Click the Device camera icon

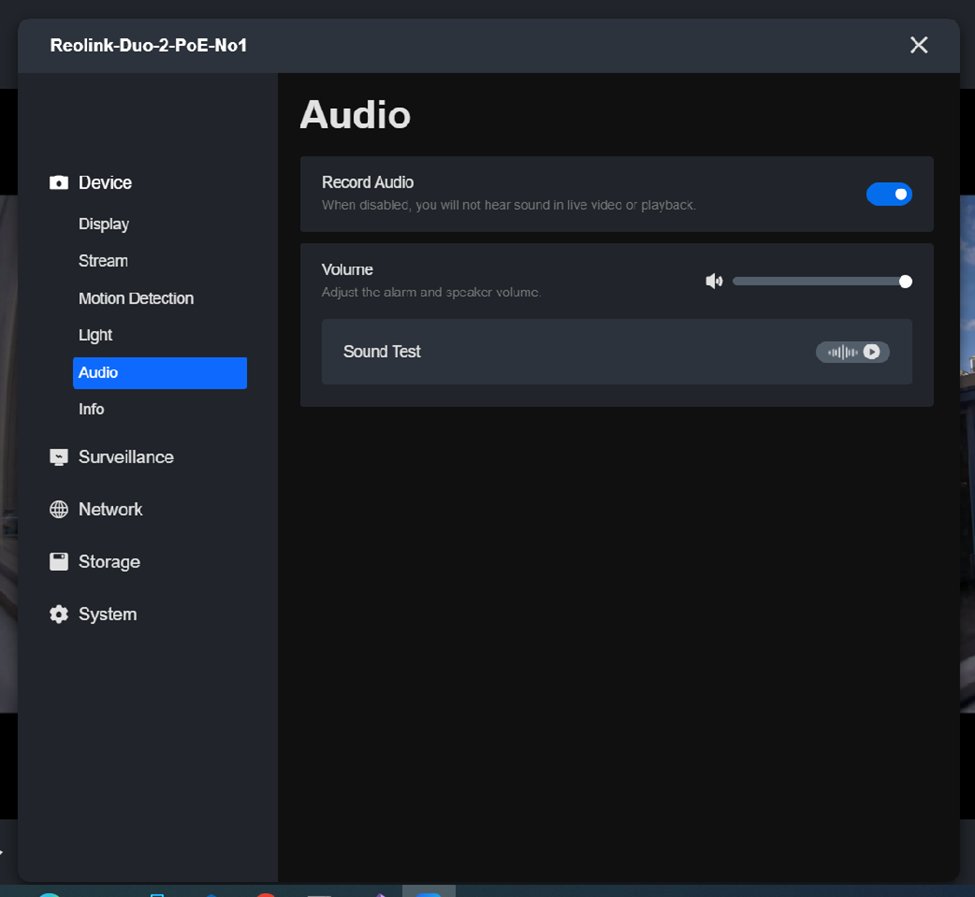click(x=58, y=183)
